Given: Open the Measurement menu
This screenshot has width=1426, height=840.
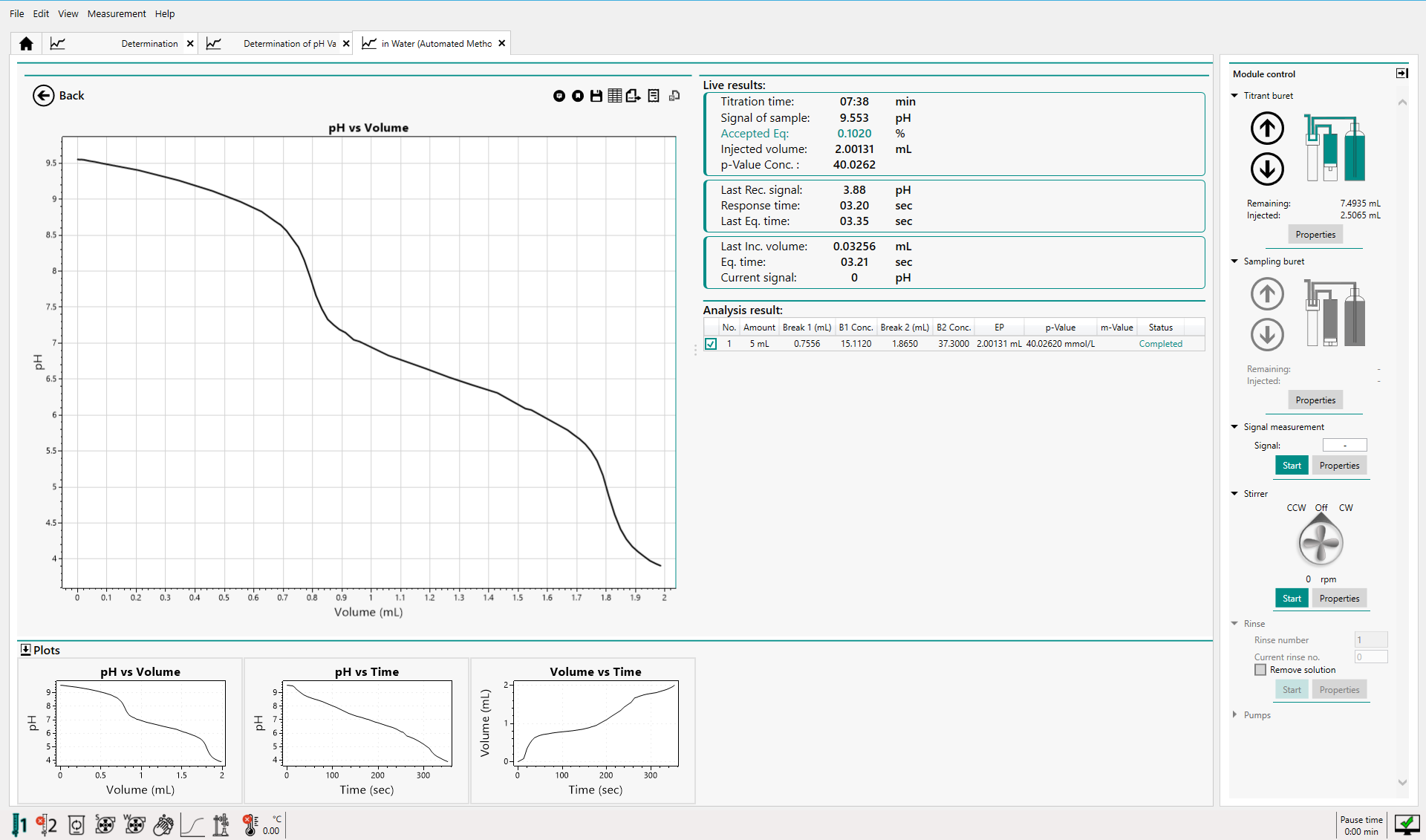Looking at the screenshot, I should 117,13.
